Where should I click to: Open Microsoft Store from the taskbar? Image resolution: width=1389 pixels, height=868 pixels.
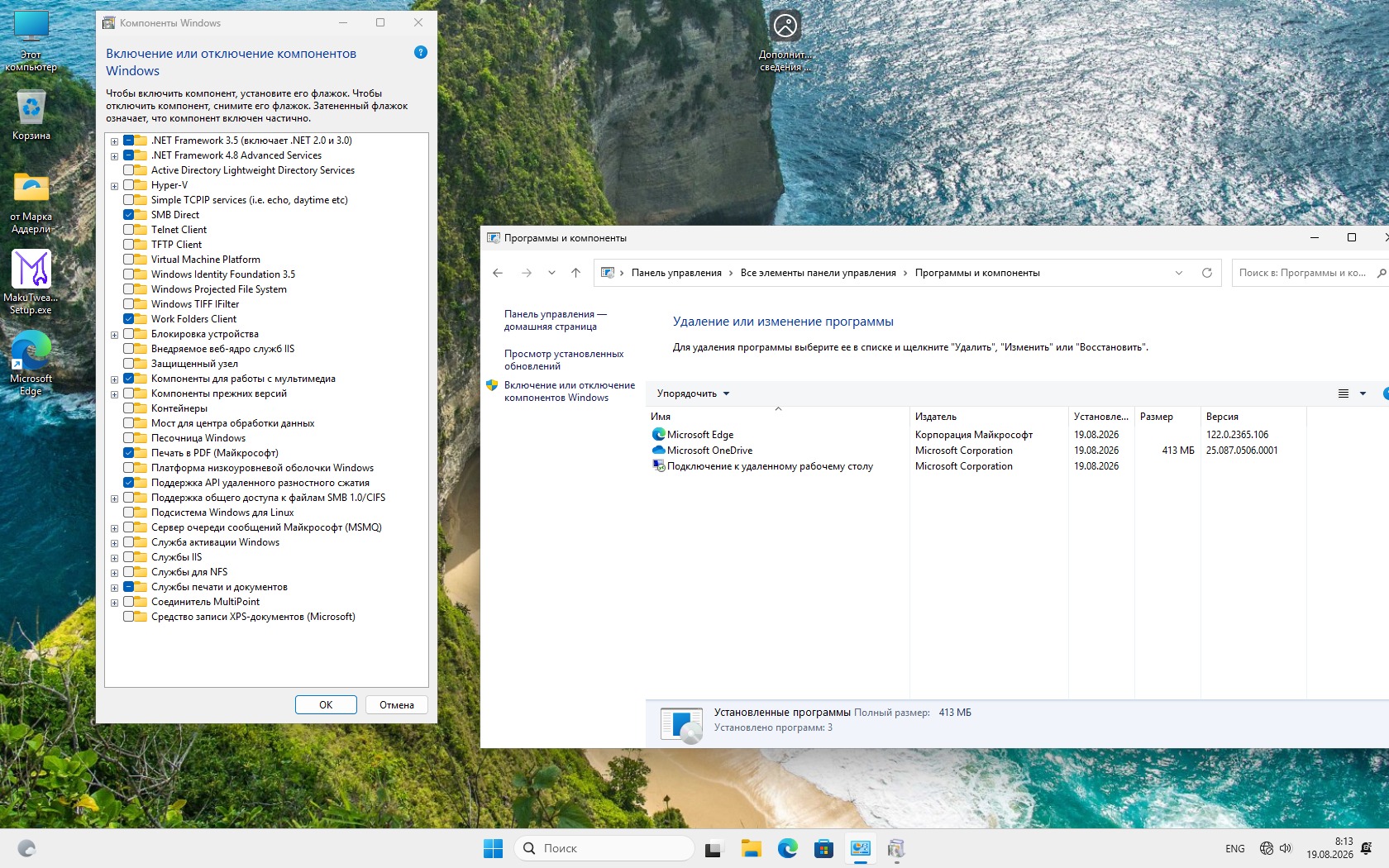(823, 848)
